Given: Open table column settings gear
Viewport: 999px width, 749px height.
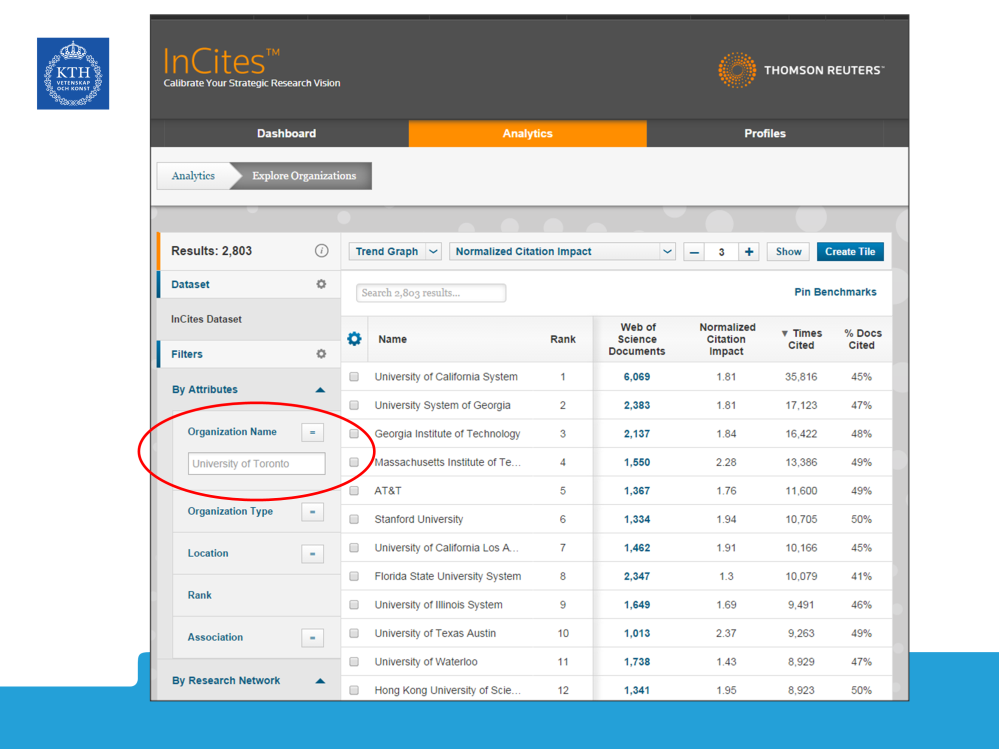Looking at the screenshot, I should (354, 339).
